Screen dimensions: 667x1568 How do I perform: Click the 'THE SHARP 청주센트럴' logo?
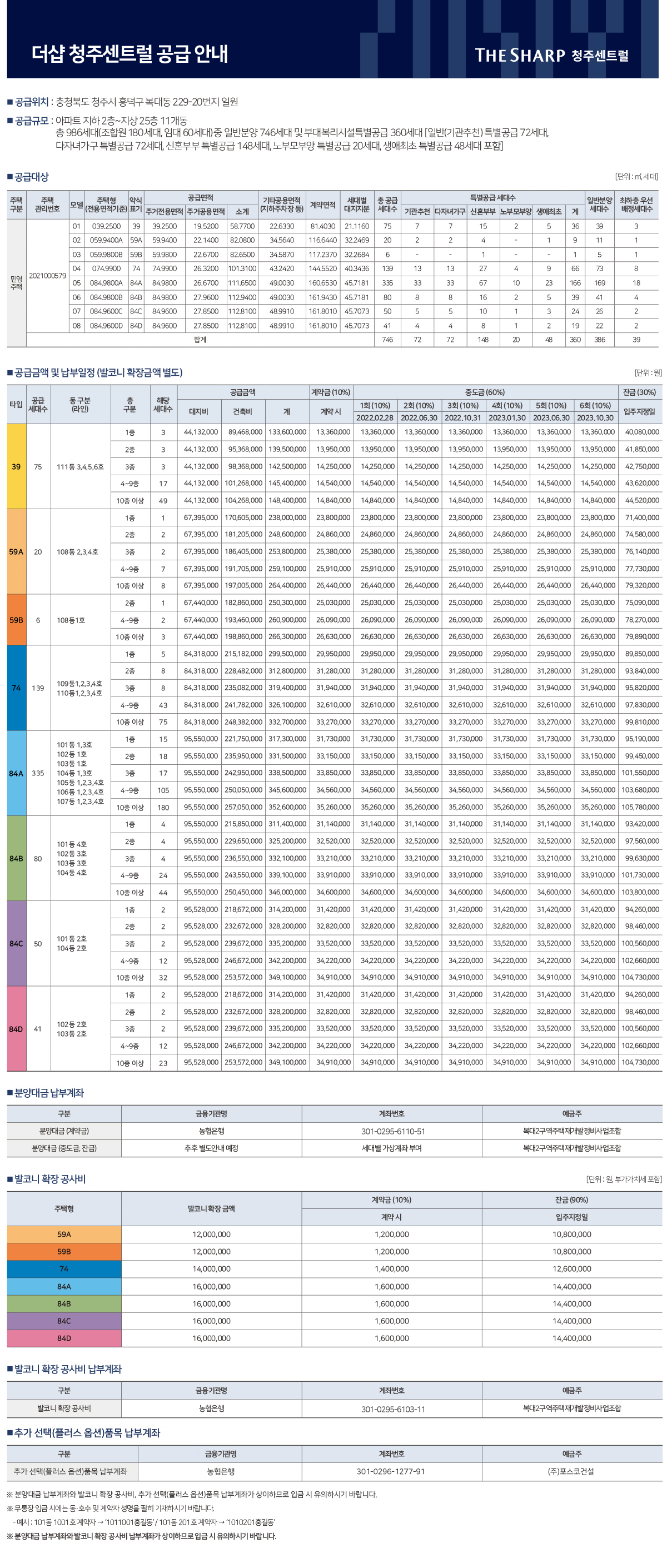coord(551,56)
